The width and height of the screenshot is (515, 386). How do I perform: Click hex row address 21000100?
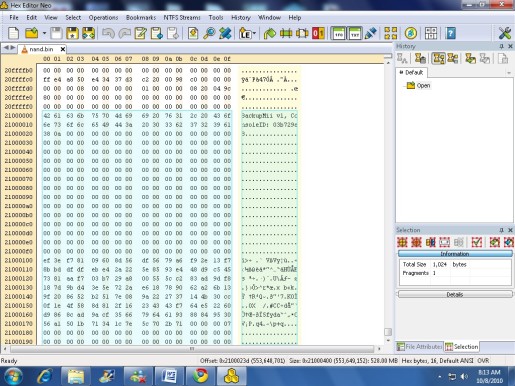coord(19,260)
